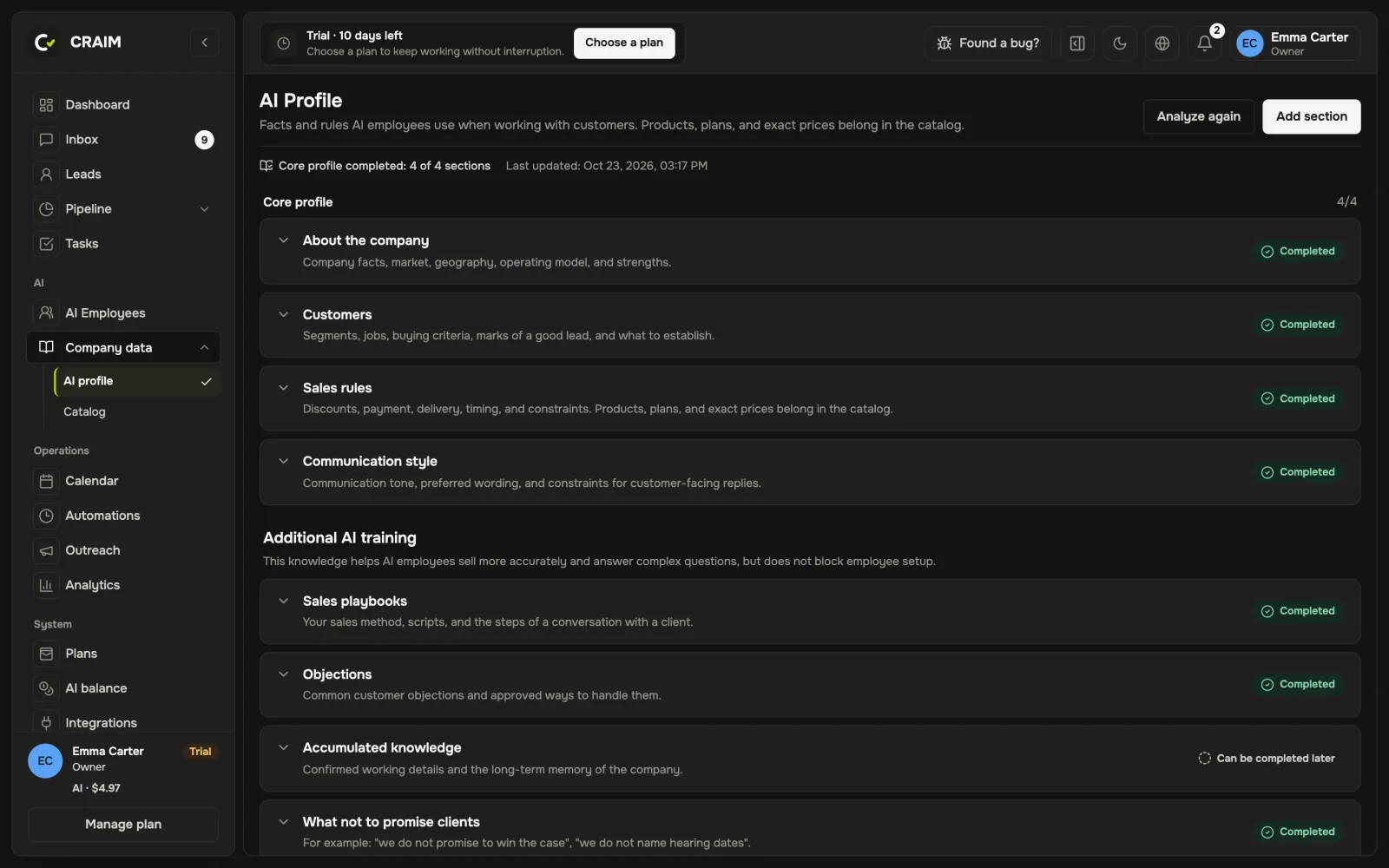Screen dimensions: 1389x868
Task: Open Plans in System section
Action: 123,654
